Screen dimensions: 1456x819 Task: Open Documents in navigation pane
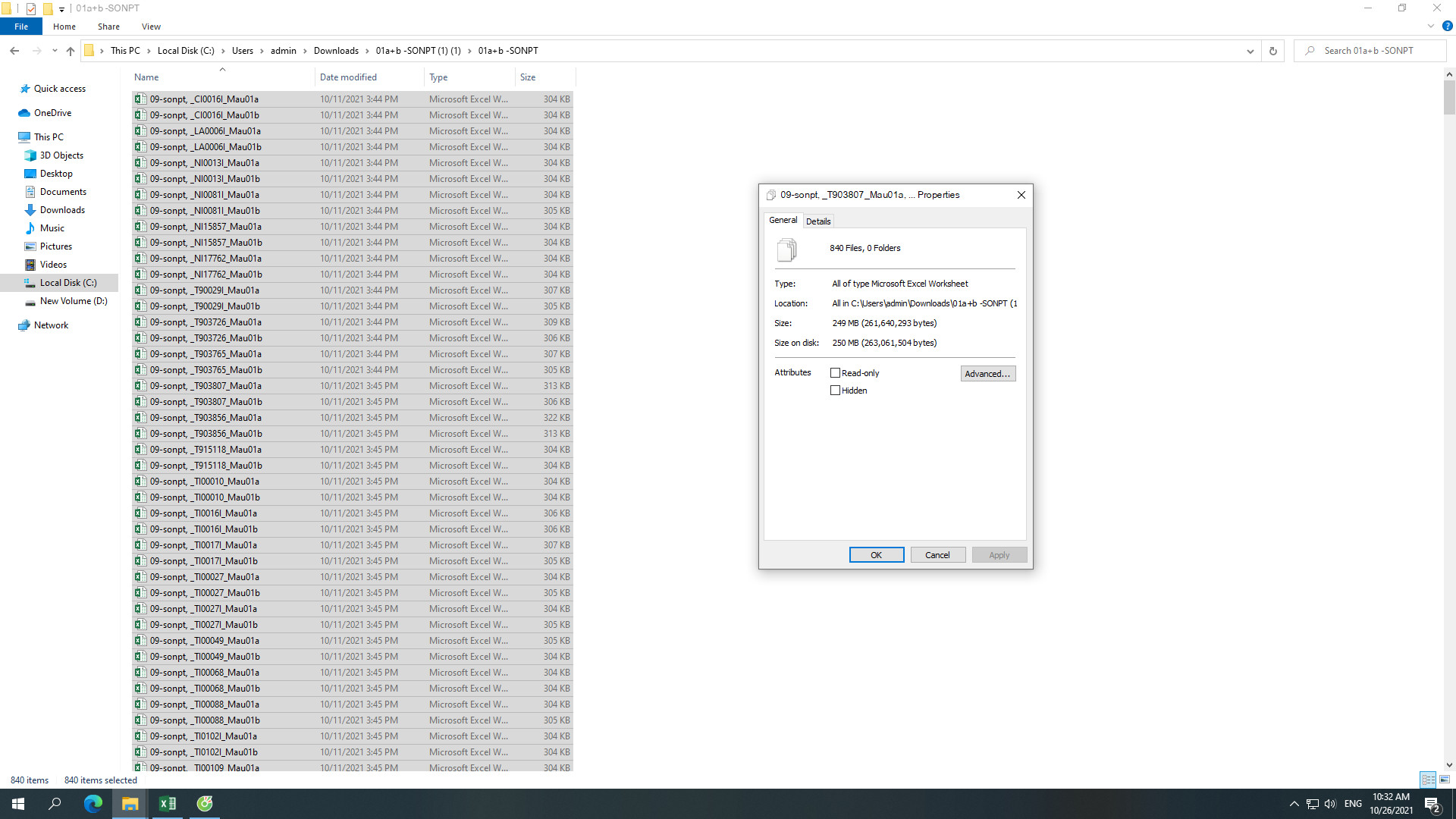coord(63,192)
